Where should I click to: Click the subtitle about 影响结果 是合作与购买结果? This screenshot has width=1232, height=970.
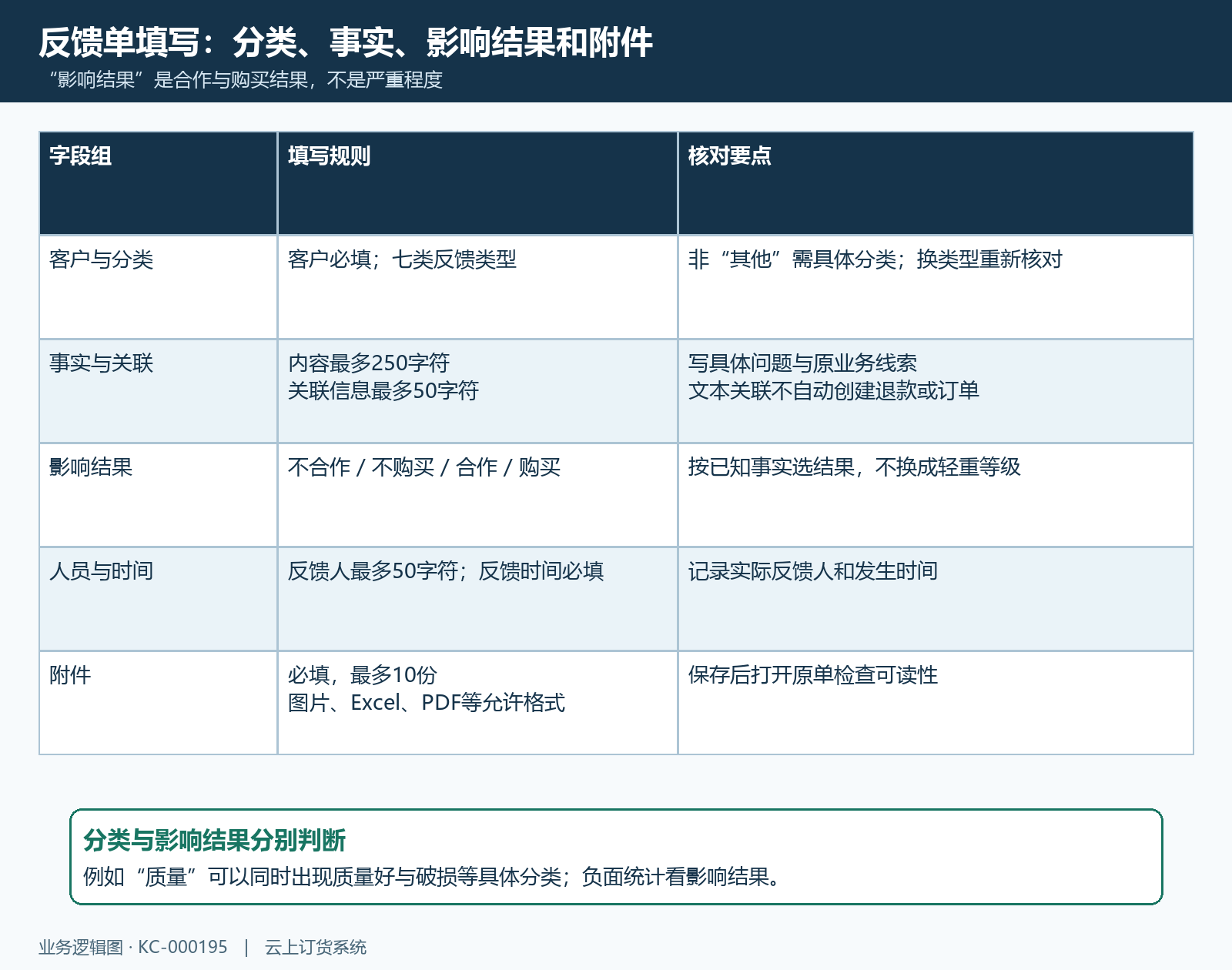point(245,80)
